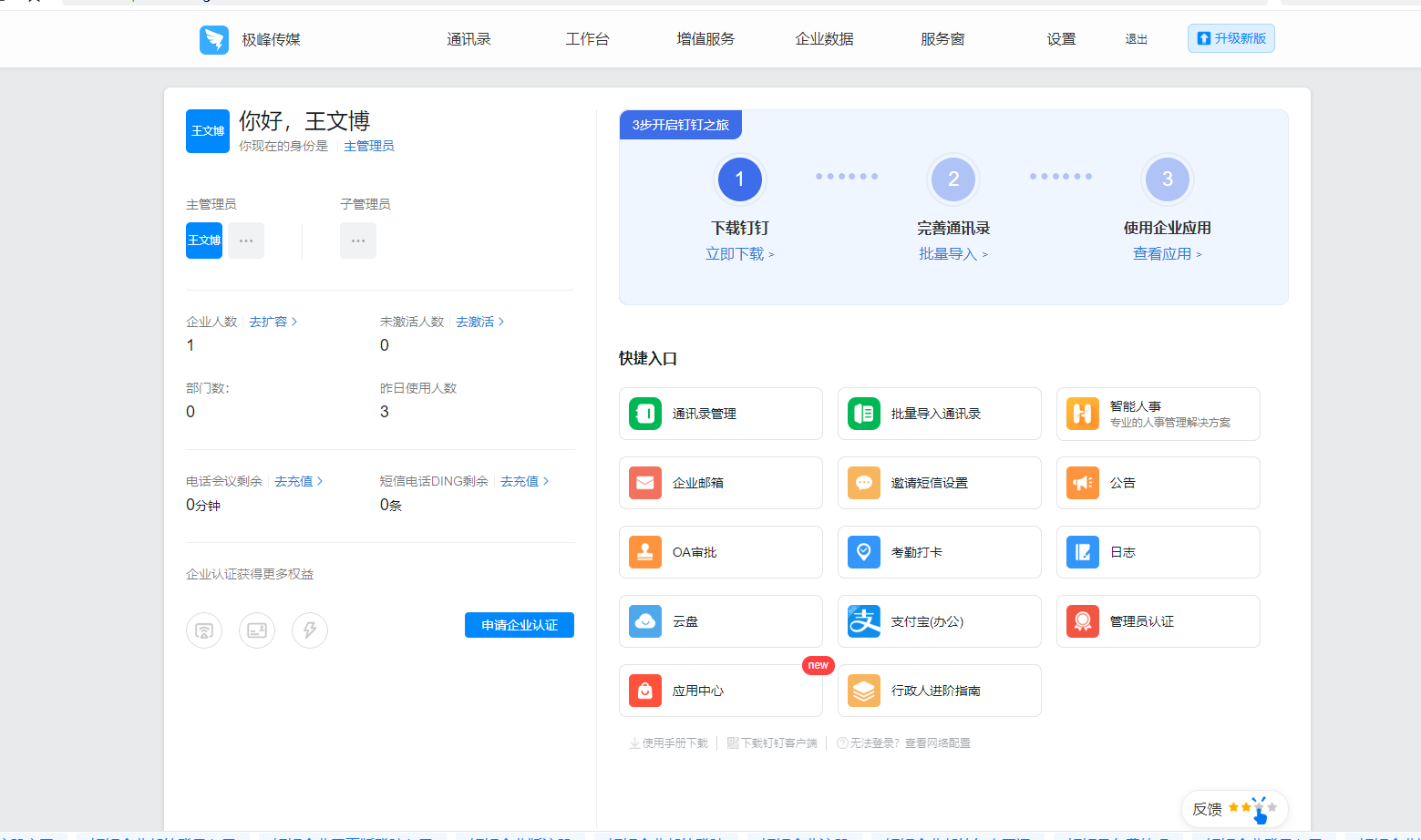The height and width of the screenshot is (840, 1421).
Task: Click the DingTalk logo icon
Action: (214, 39)
